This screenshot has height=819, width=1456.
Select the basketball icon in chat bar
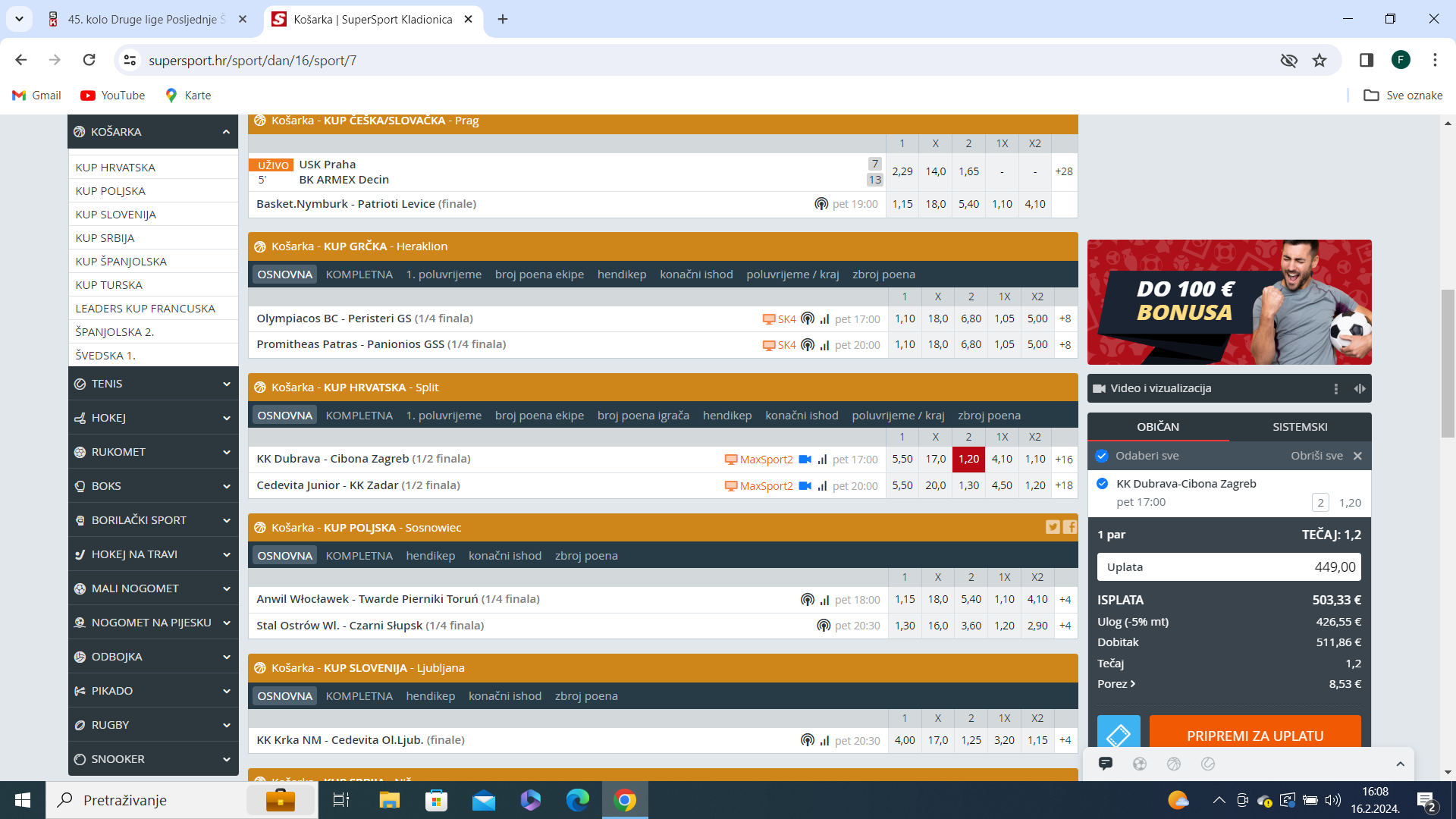click(1174, 764)
